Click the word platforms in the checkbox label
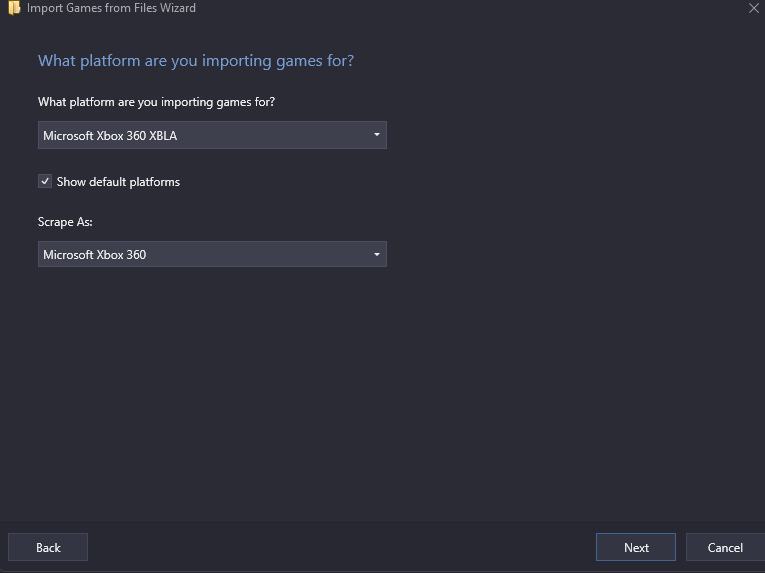 (155, 182)
